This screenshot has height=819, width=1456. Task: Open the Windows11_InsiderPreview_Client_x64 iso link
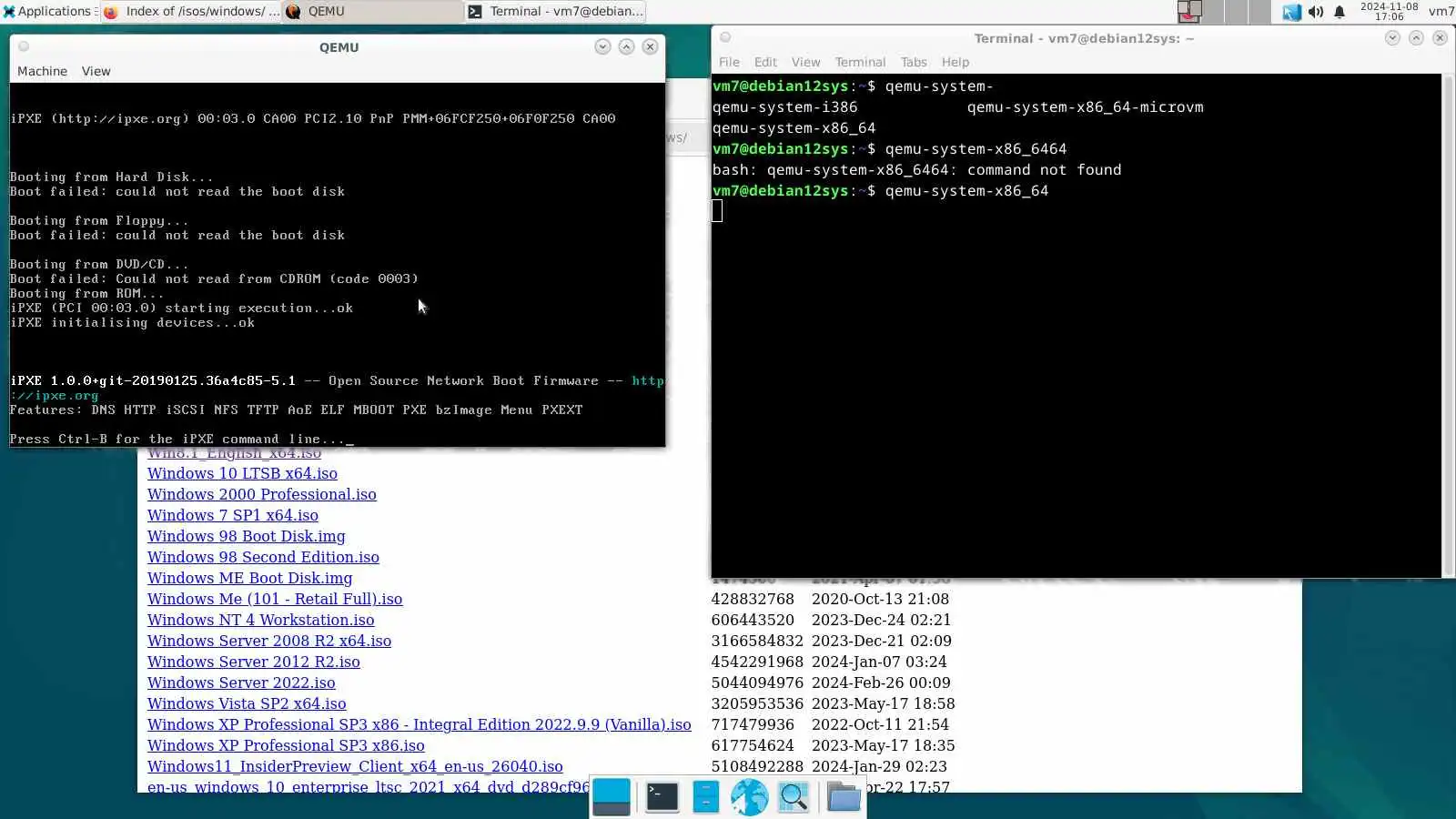pyautogui.click(x=355, y=766)
